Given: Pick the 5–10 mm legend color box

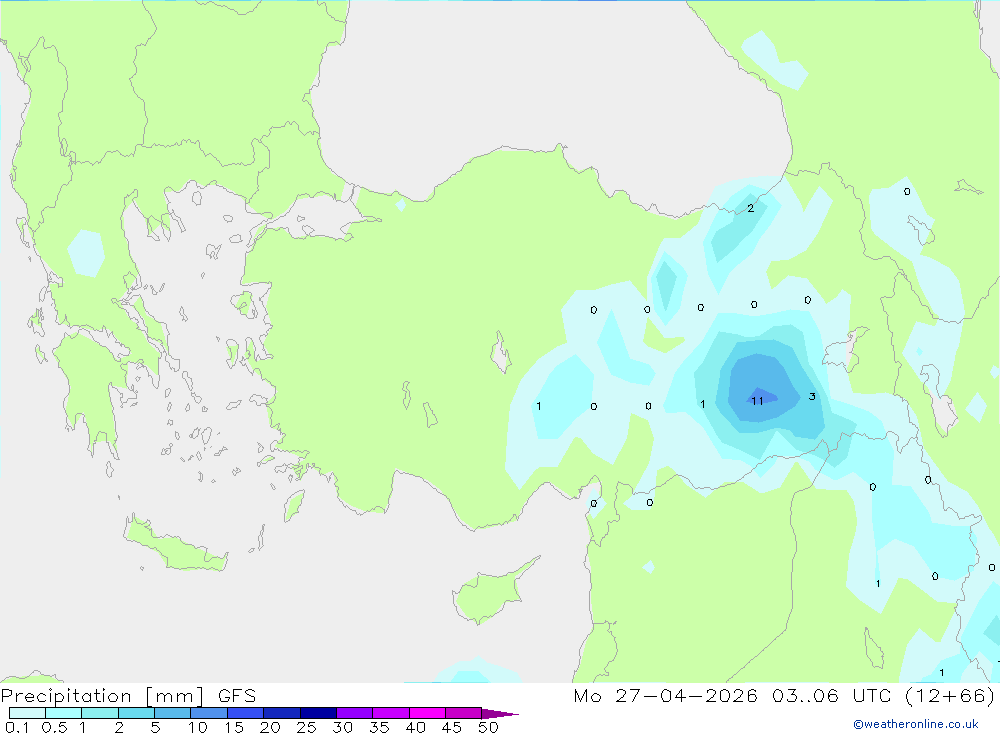Looking at the screenshot, I should click(x=173, y=713).
